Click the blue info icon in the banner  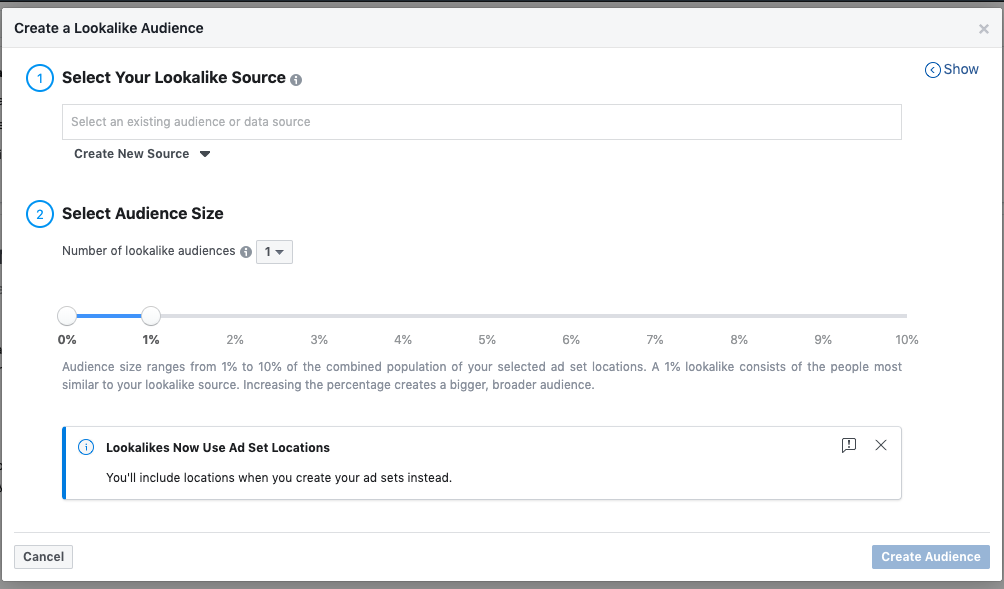click(x=86, y=447)
